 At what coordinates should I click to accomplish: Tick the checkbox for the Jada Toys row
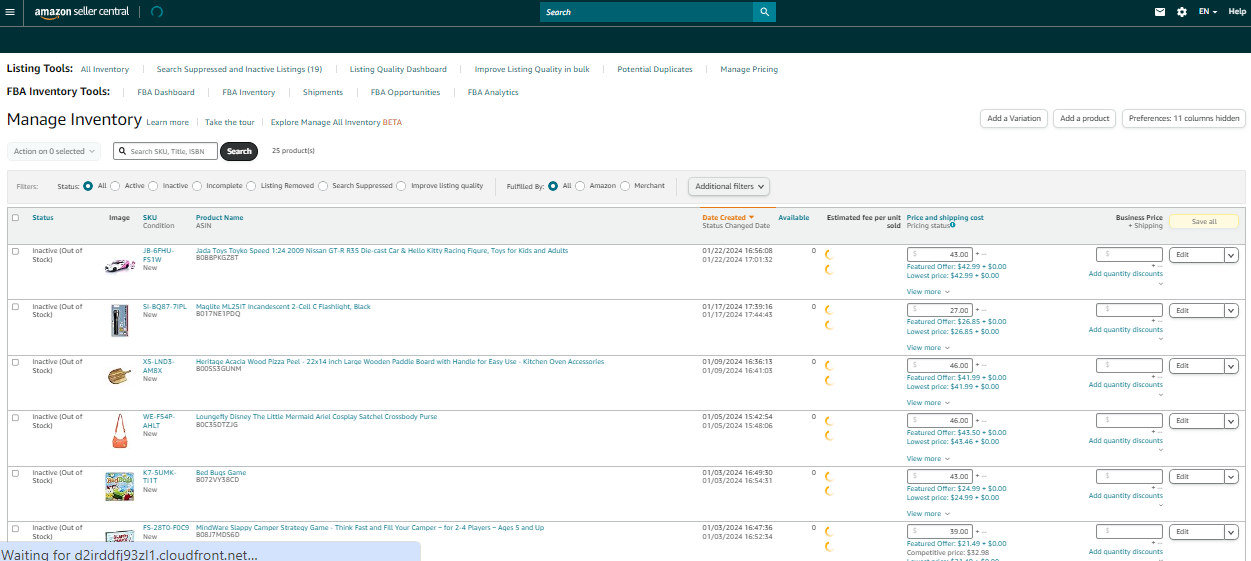(x=15, y=251)
